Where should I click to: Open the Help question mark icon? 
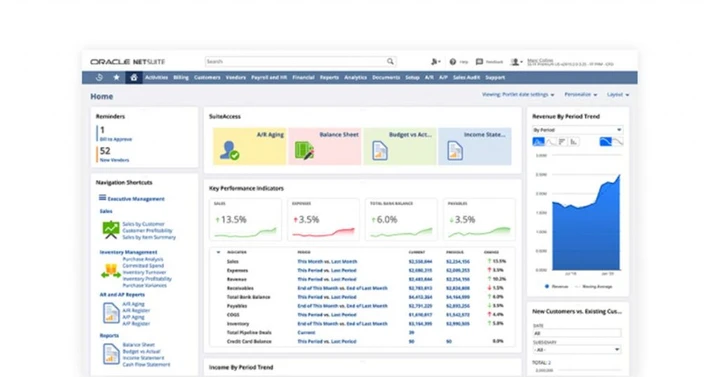click(x=453, y=62)
